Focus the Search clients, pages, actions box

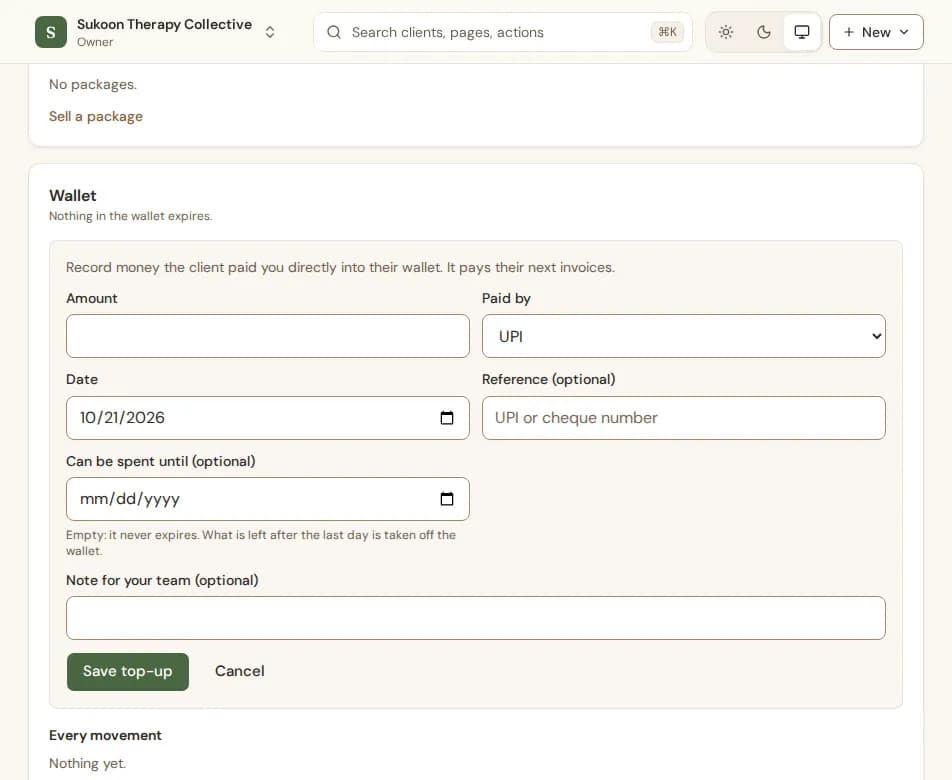pos(503,32)
